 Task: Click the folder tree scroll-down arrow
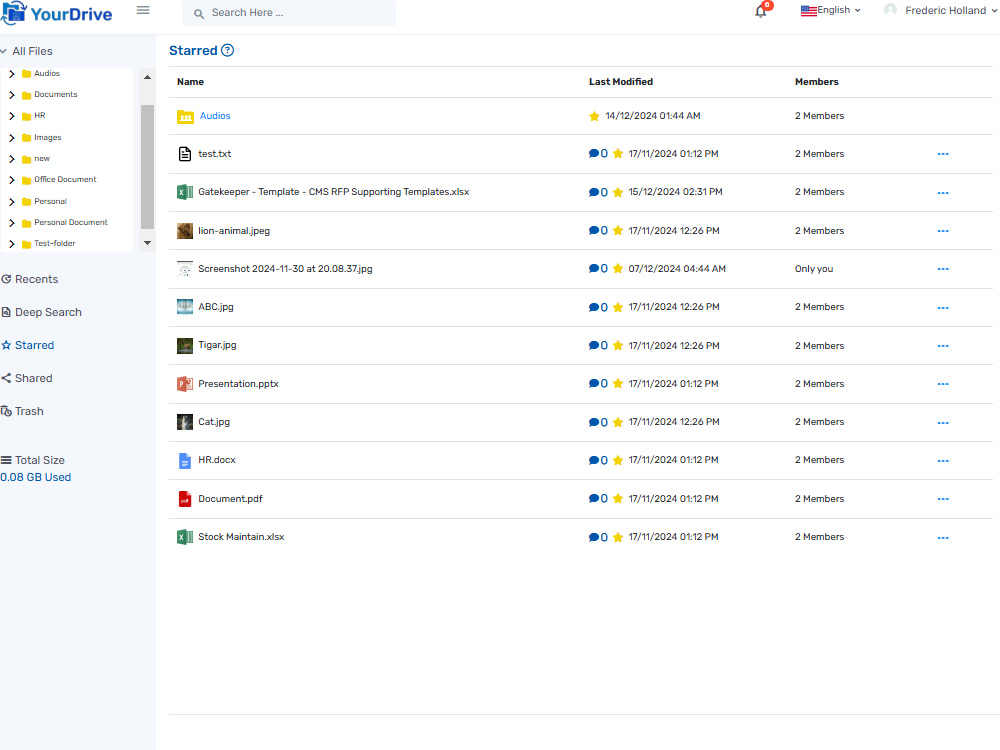(147, 243)
